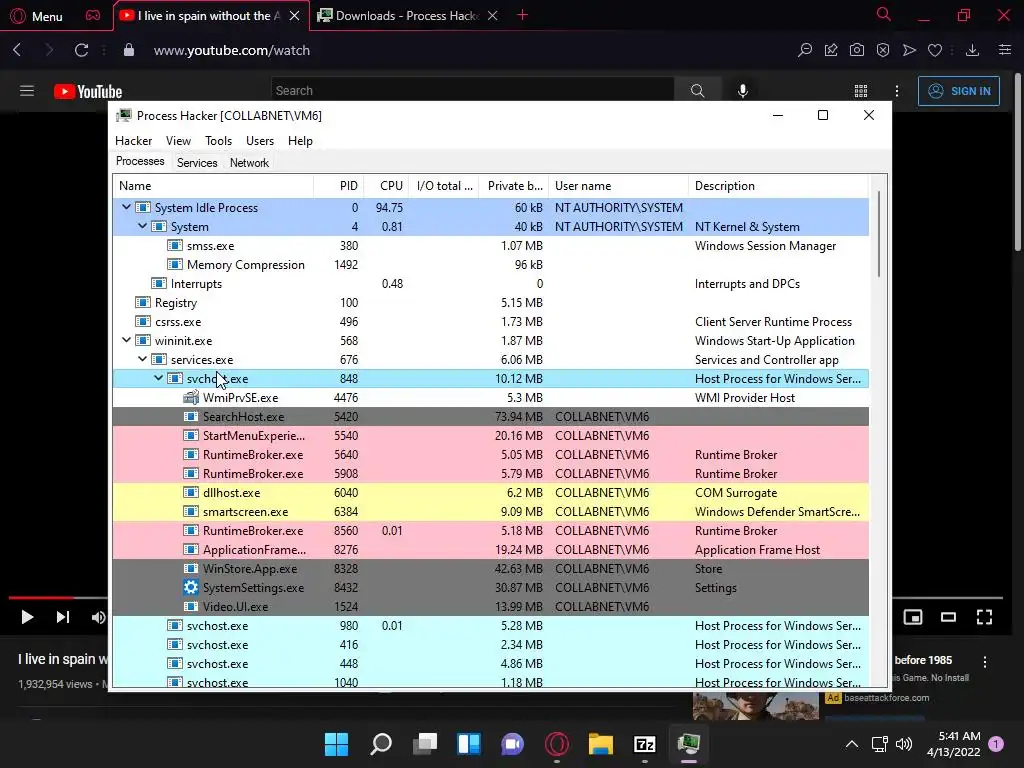The image size is (1024, 768).
Task: Open the Help menu in Process Hacker
Action: point(300,141)
